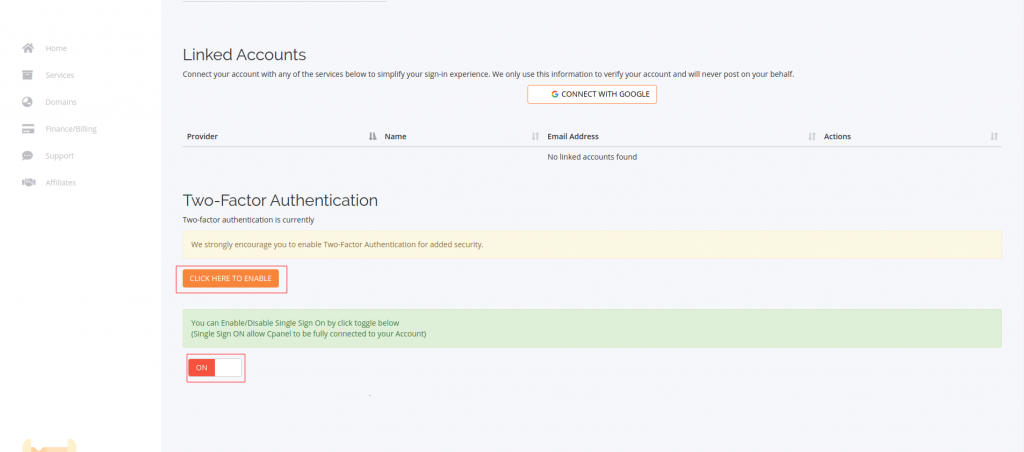The width and height of the screenshot is (1024, 452).
Task: Click the Name column header text
Action: coord(395,137)
